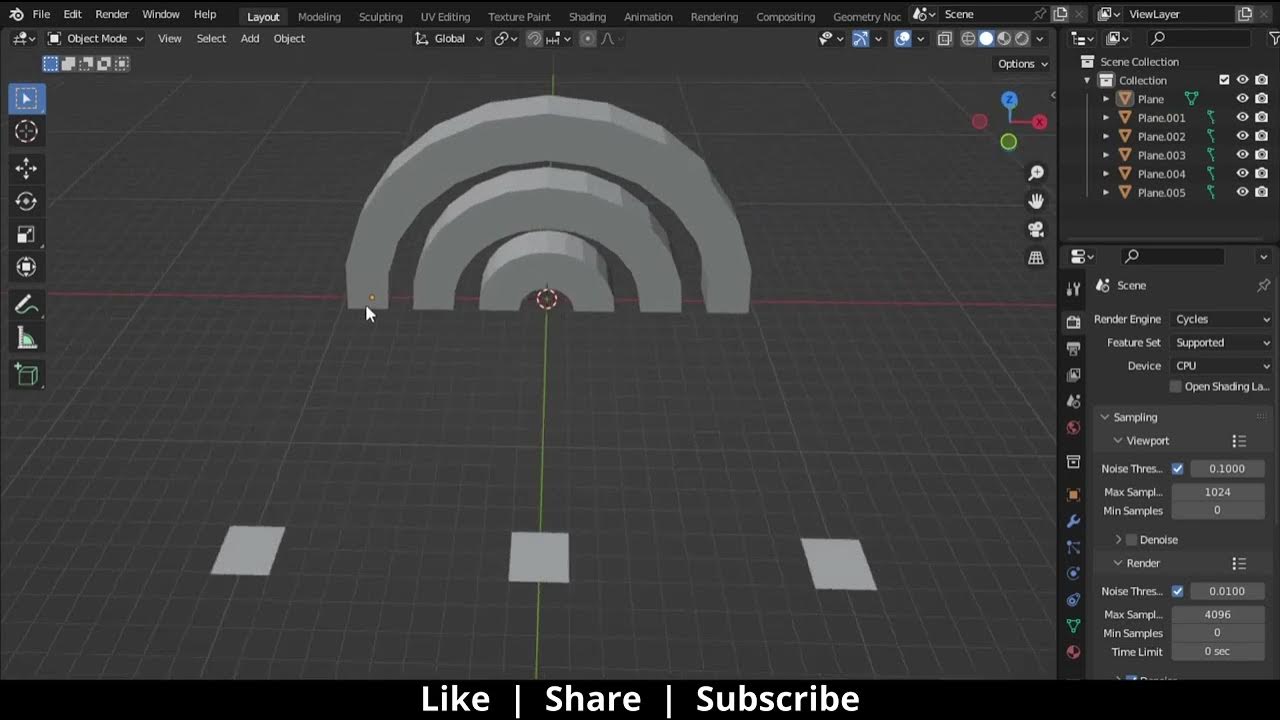Toggle proportional editing in header
Screen dimensions: 1280x720
point(587,38)
